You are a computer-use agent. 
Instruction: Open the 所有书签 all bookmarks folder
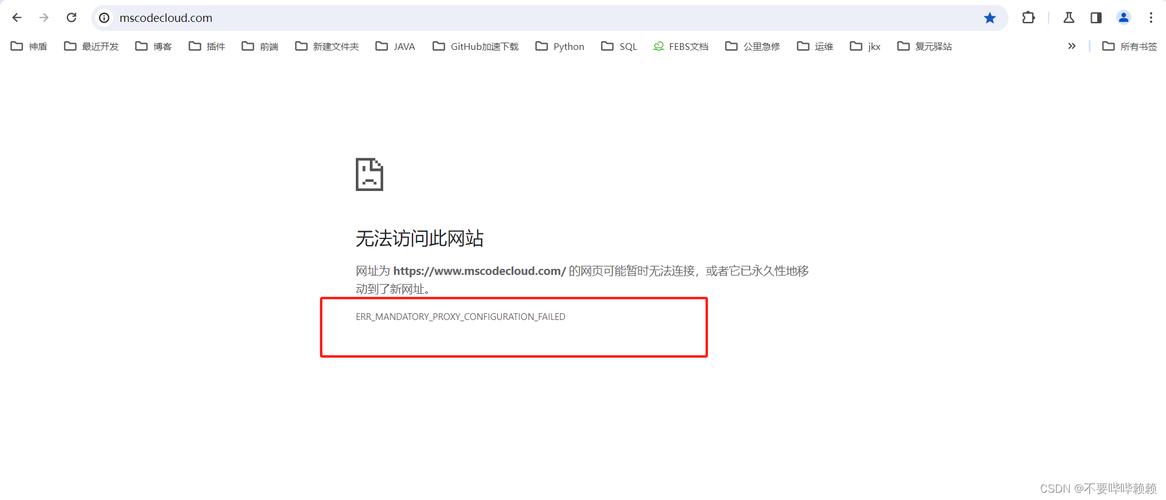click(x=1130, y=46)
